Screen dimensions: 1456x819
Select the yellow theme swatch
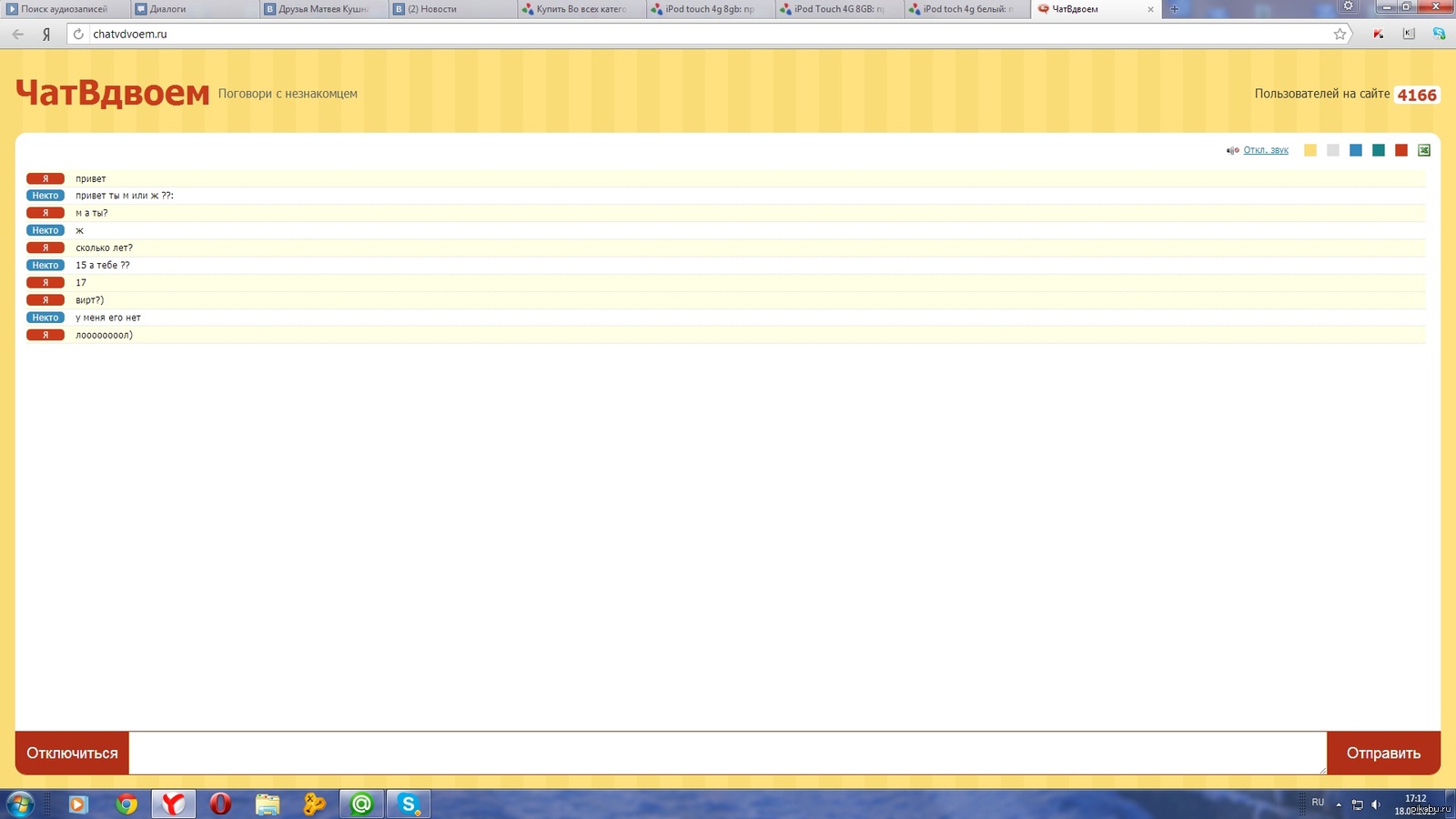pyautogui.click(x=1310, y=150)
